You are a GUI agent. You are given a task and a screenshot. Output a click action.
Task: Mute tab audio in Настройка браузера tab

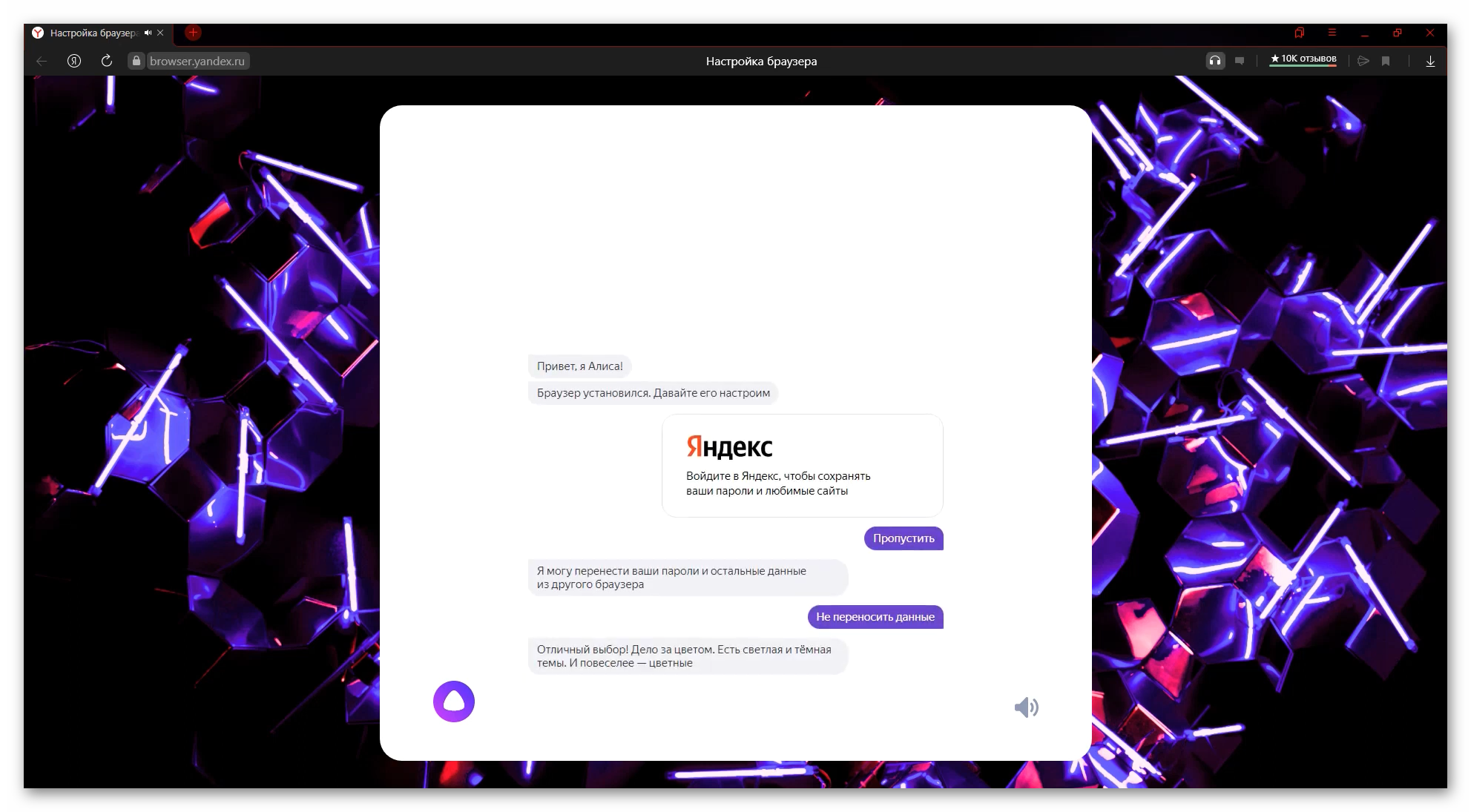[148, 33]
